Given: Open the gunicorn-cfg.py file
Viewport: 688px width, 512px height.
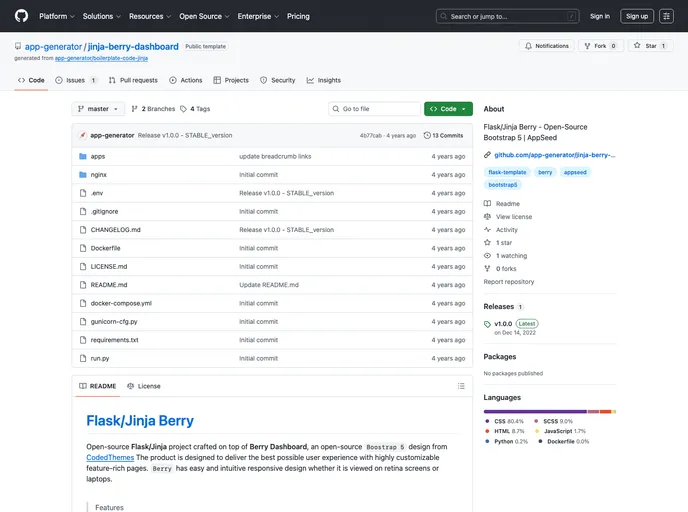Looking at the screenshot, I should (x=114, y=322).
